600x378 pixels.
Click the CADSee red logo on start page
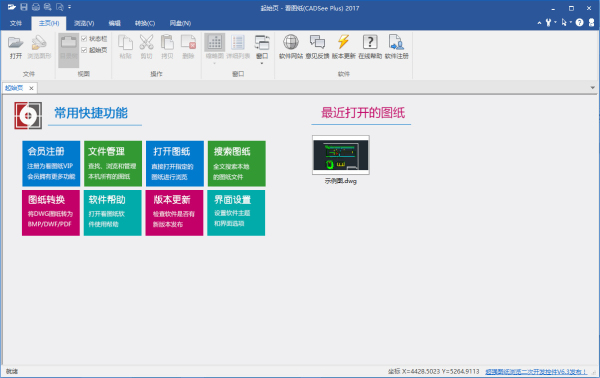28,115
